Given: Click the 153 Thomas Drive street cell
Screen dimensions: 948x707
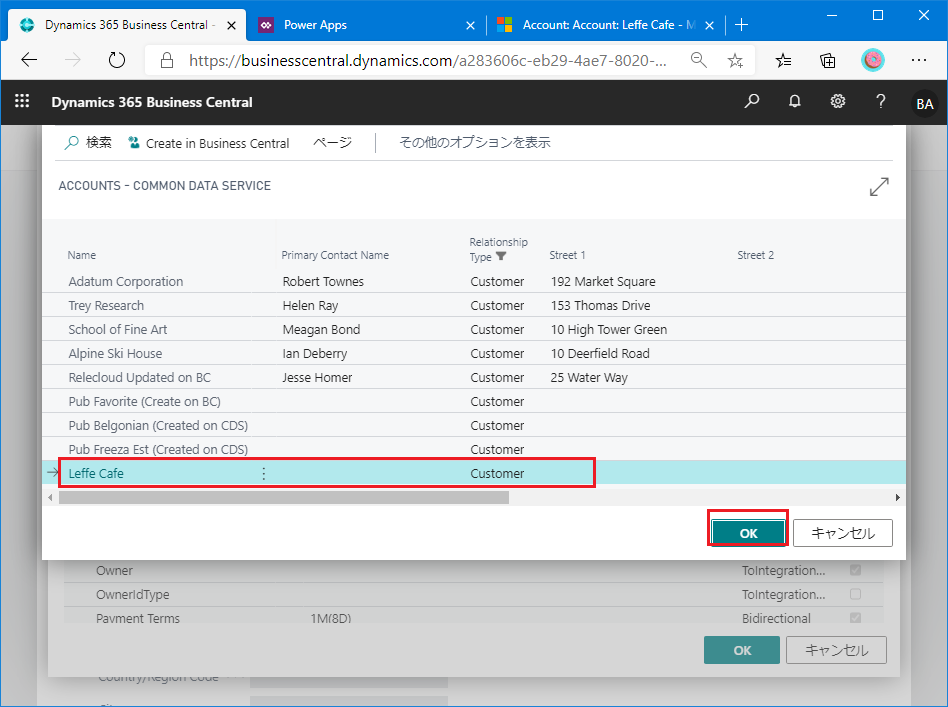Looking at the screenshot, I should pos(600,305).
